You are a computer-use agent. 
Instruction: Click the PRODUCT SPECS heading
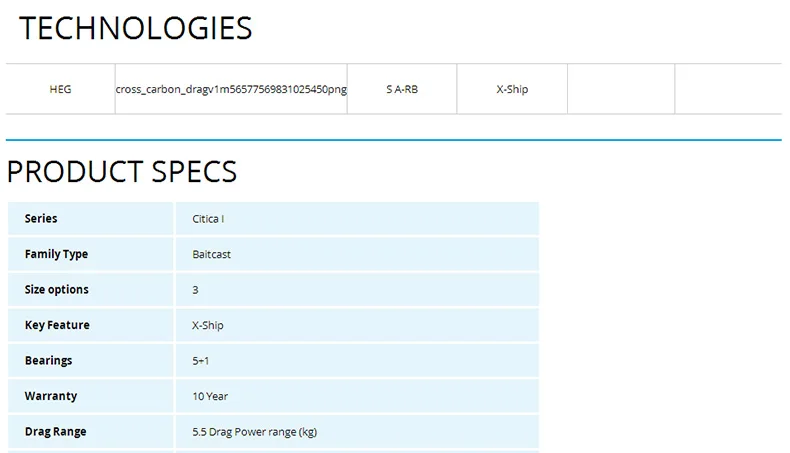click(x=121, y=172)
